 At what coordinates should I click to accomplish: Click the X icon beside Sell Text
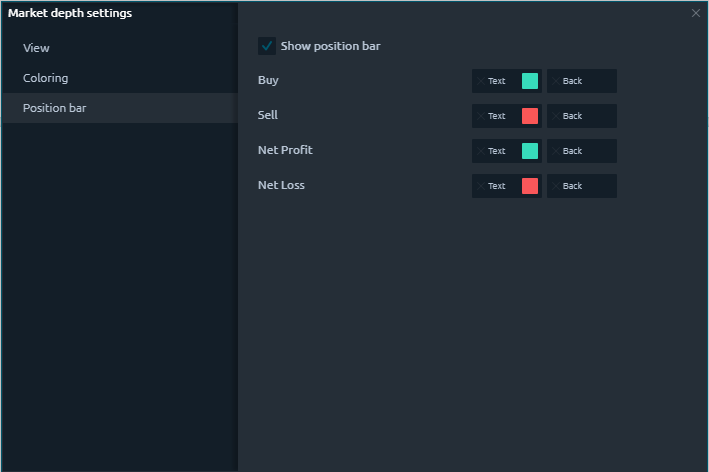481,116
